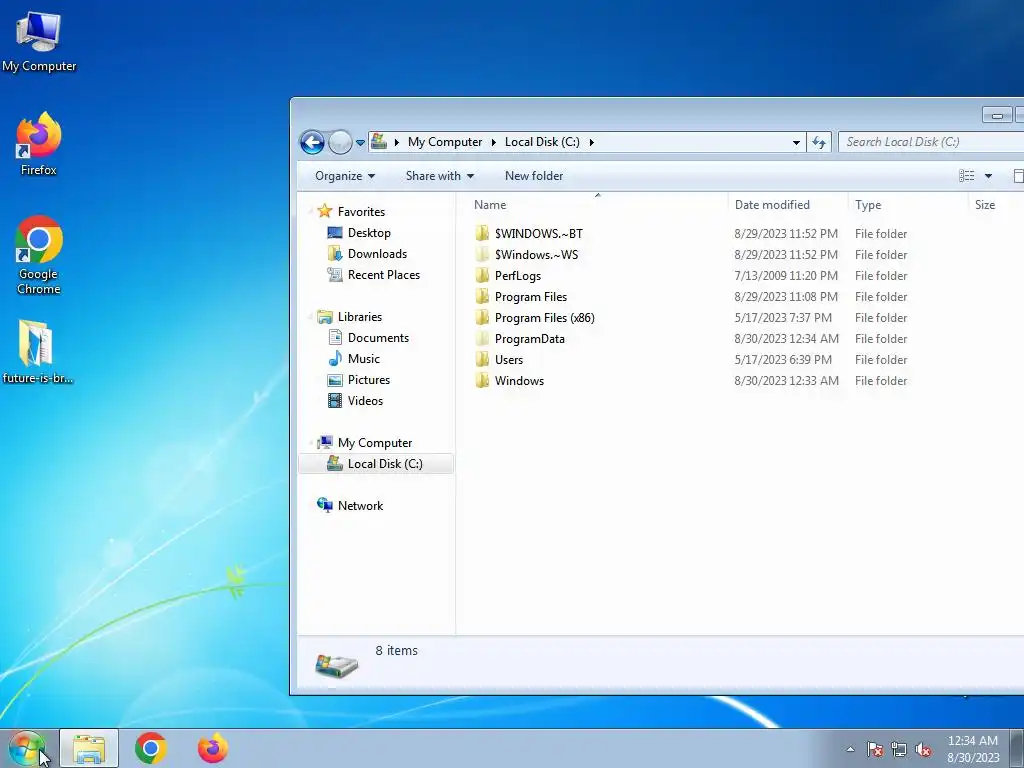Go back using the Explorer Back arrow
This screenshot has width=1024, height=768.
click(x=312, y=142)
